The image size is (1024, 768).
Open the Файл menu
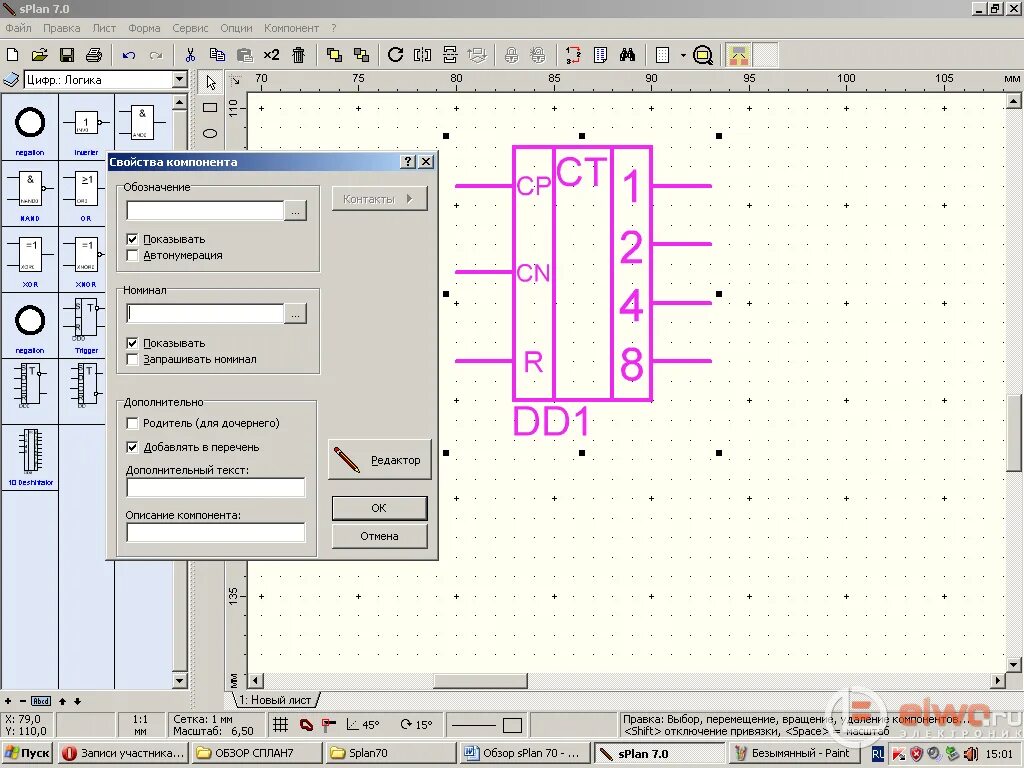point(18,28)
